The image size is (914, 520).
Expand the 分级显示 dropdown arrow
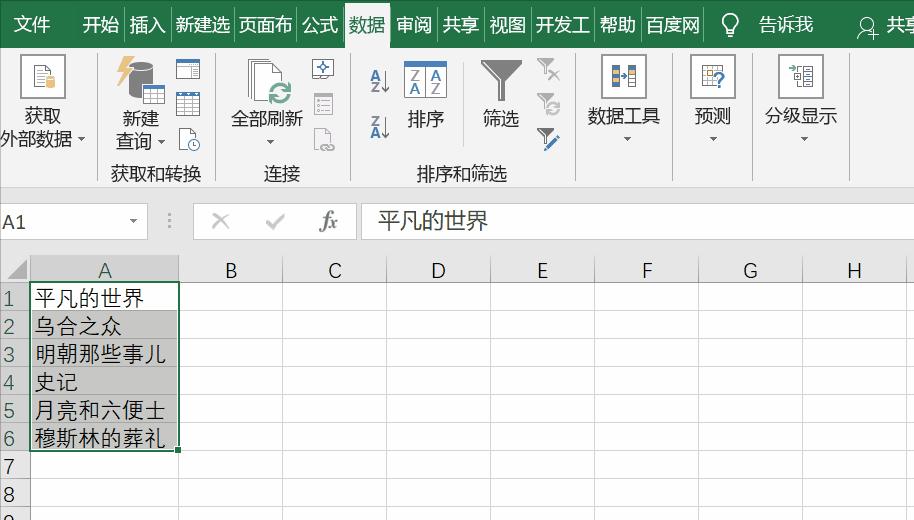pyautogui.click(x=804, y=139)
